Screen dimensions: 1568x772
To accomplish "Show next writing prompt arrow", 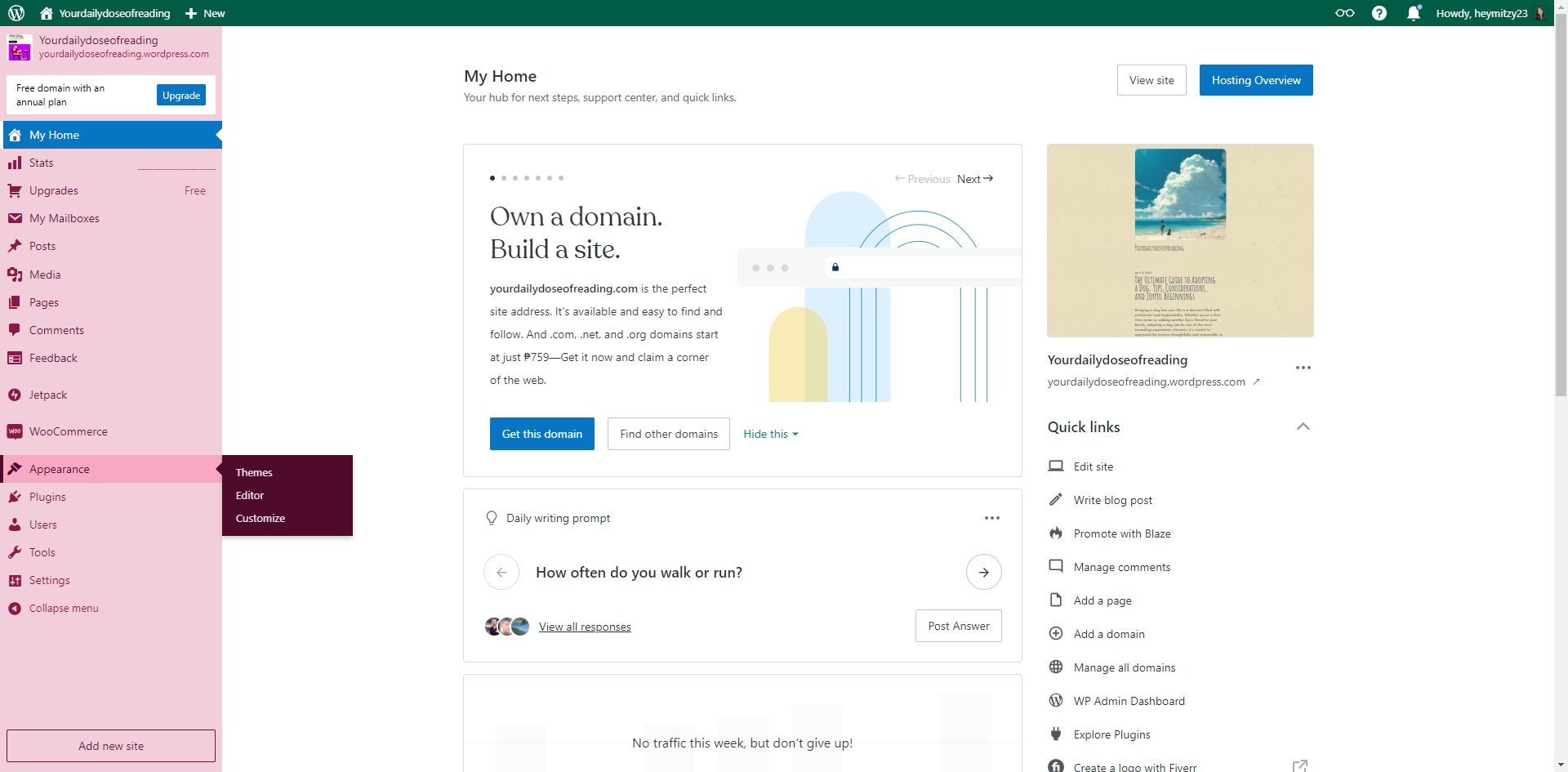I will [984, 572].
